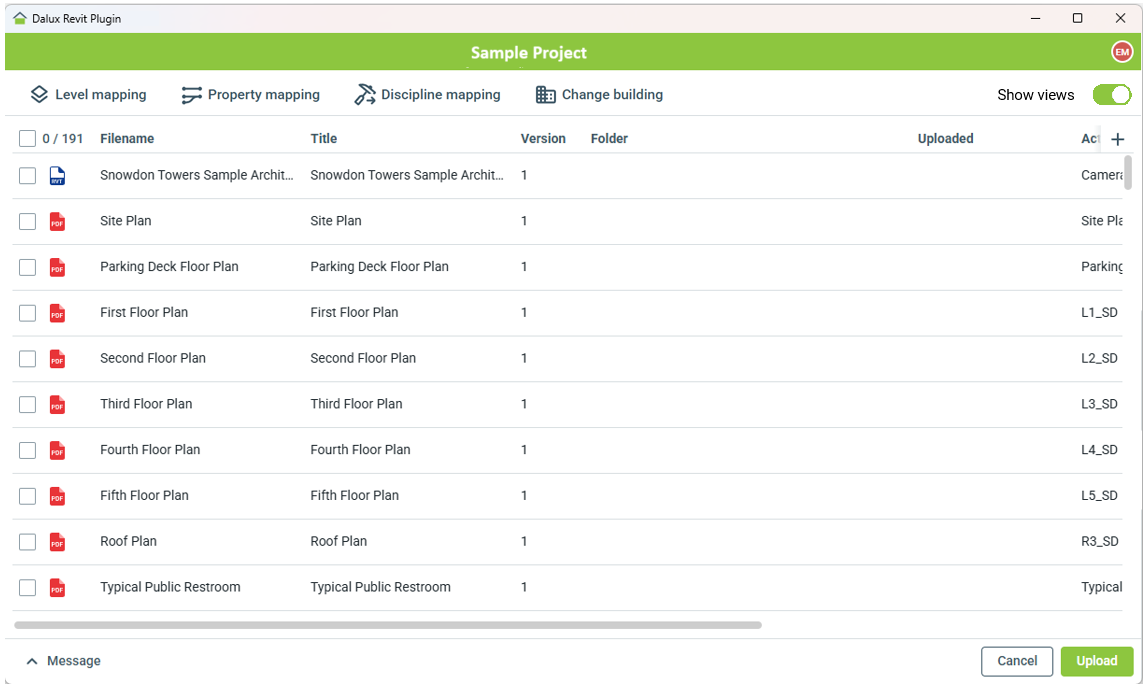Check the Fifth Floor Plan checkbox
1146x687 pixels.
click(27, 496)
